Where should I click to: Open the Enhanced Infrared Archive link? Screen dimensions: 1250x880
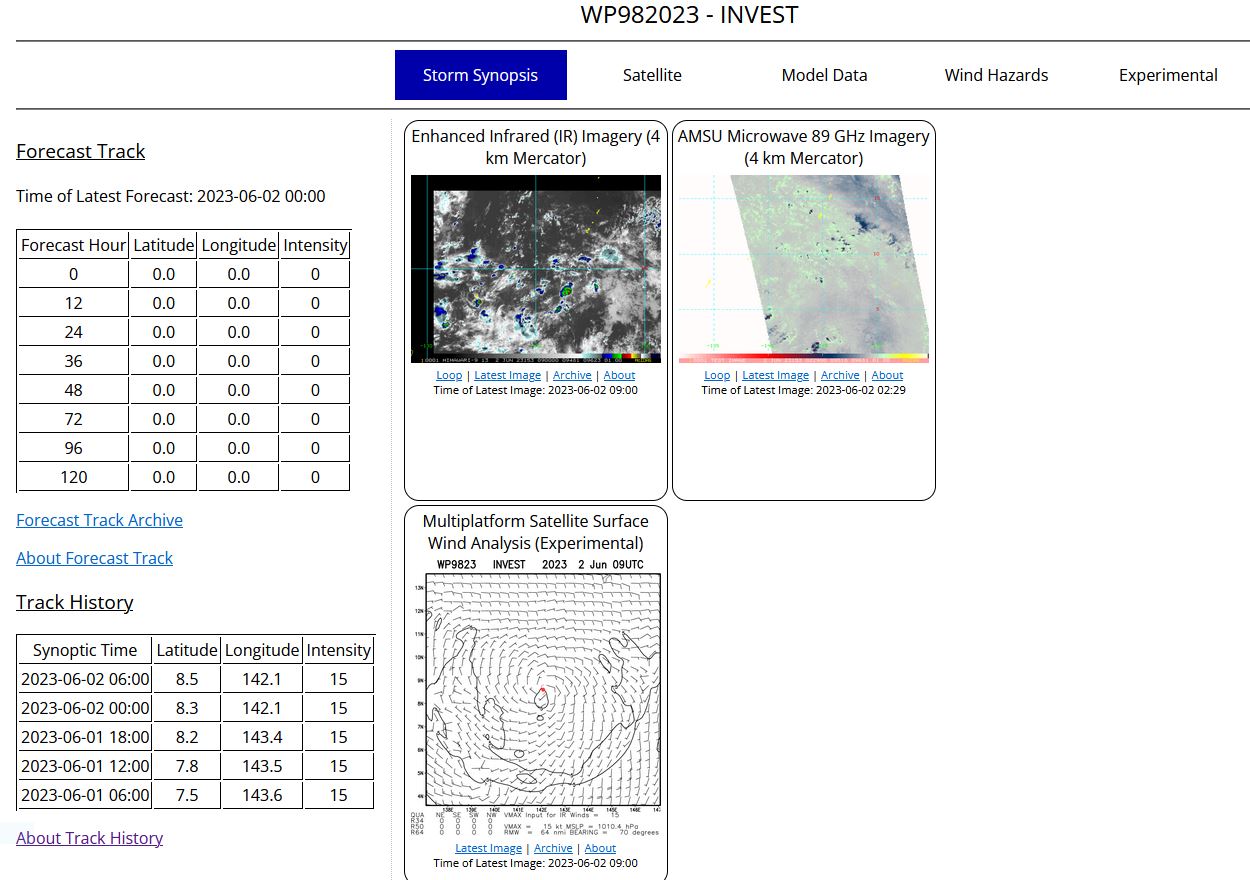pyautogui.click(x=572, y=376)
